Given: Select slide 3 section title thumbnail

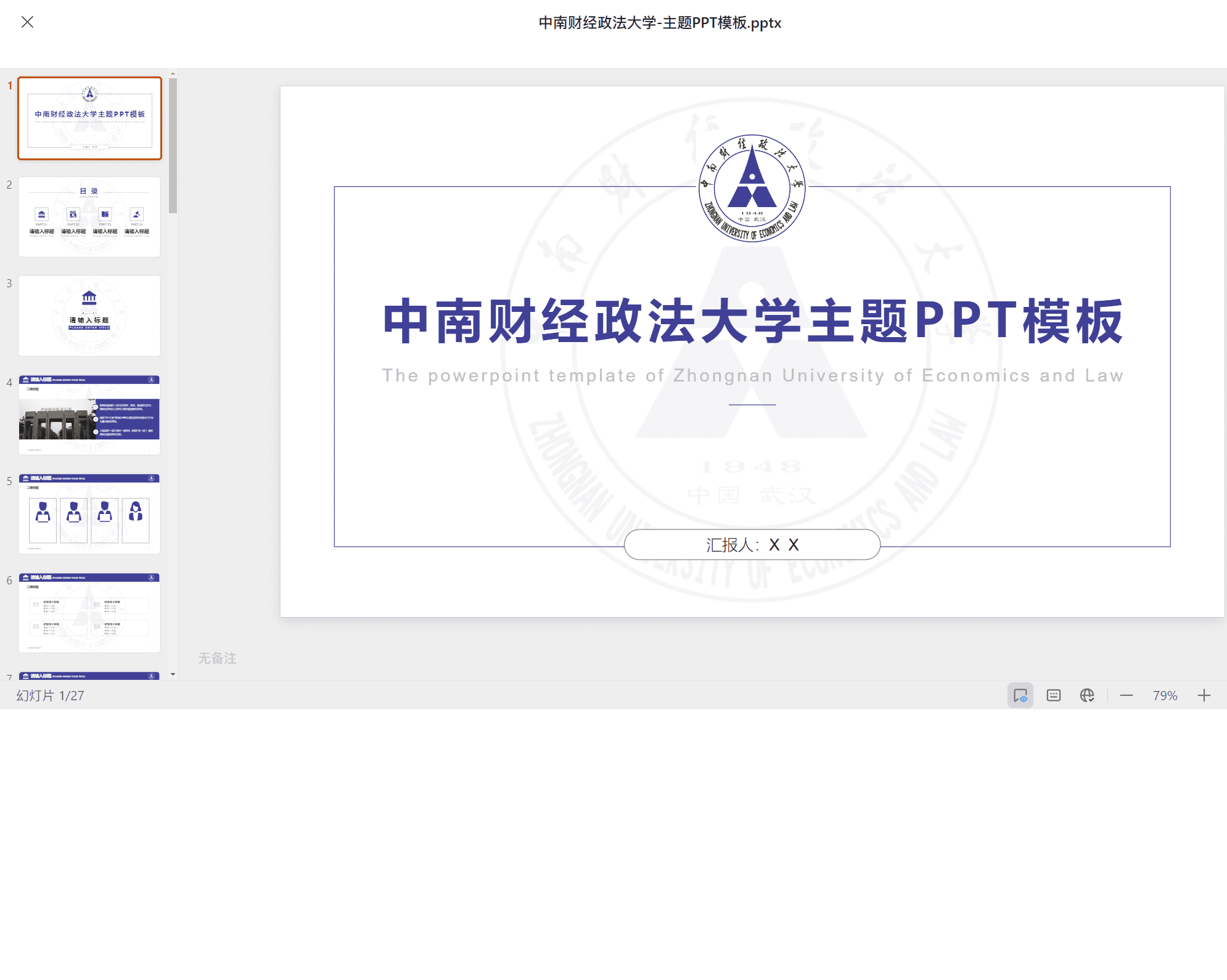Looking at the screenshot, I should pos(90,316).
